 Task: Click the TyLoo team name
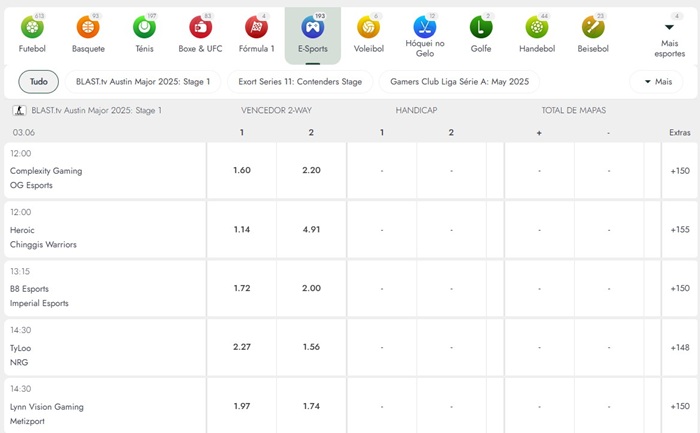(x=21, y=348)
